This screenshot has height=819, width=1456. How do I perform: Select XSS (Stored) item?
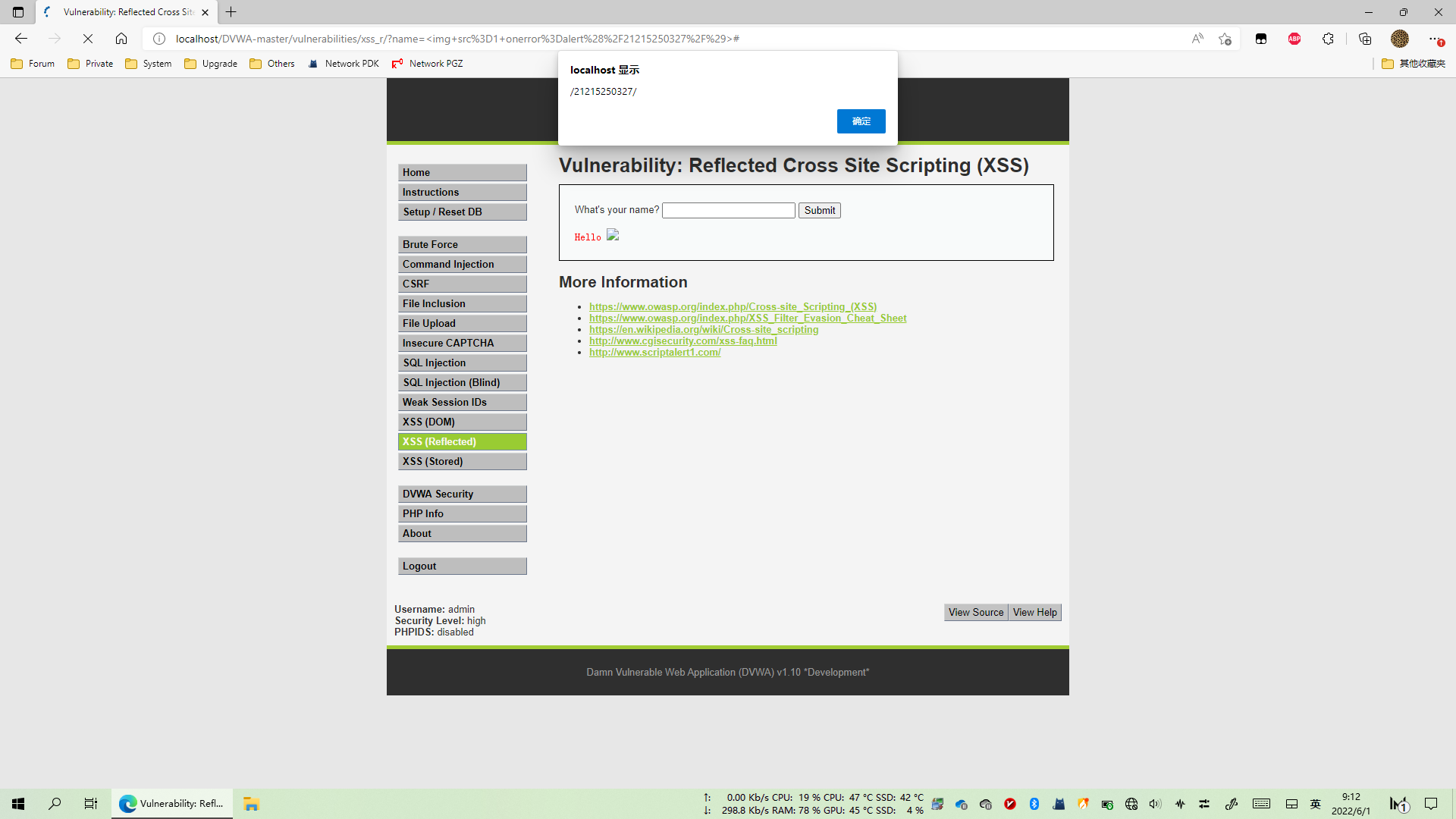pyautogui.click(x=462, y=462)
